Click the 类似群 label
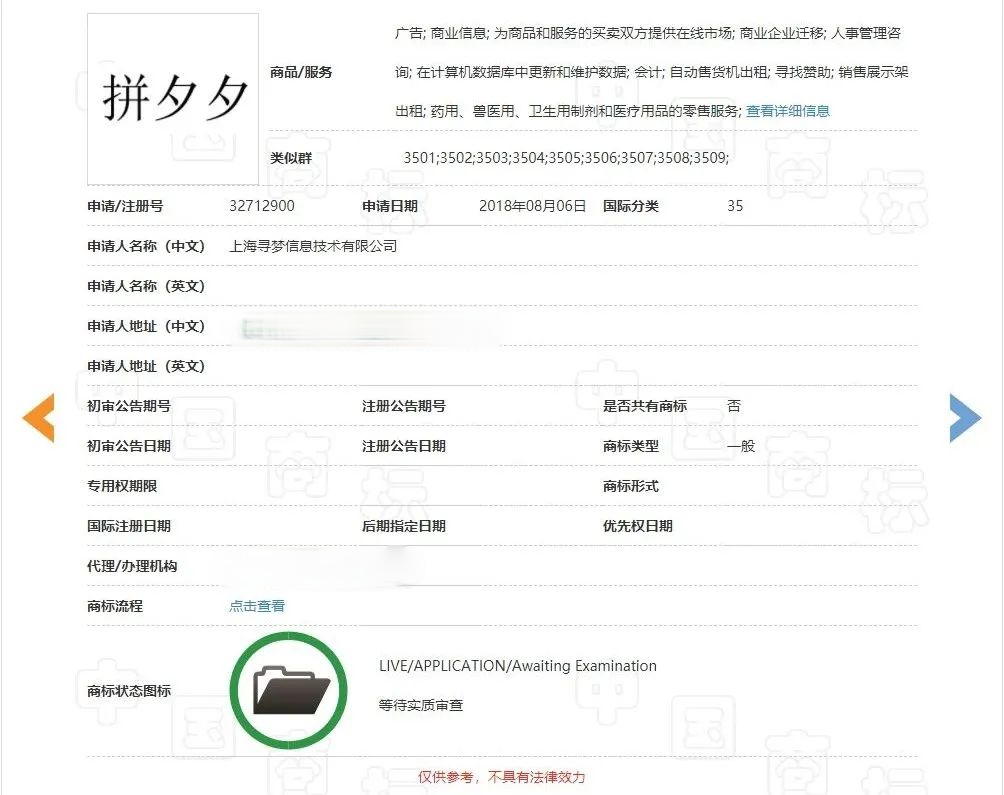This screenshot has width=1004, height=795. [291, 158]
